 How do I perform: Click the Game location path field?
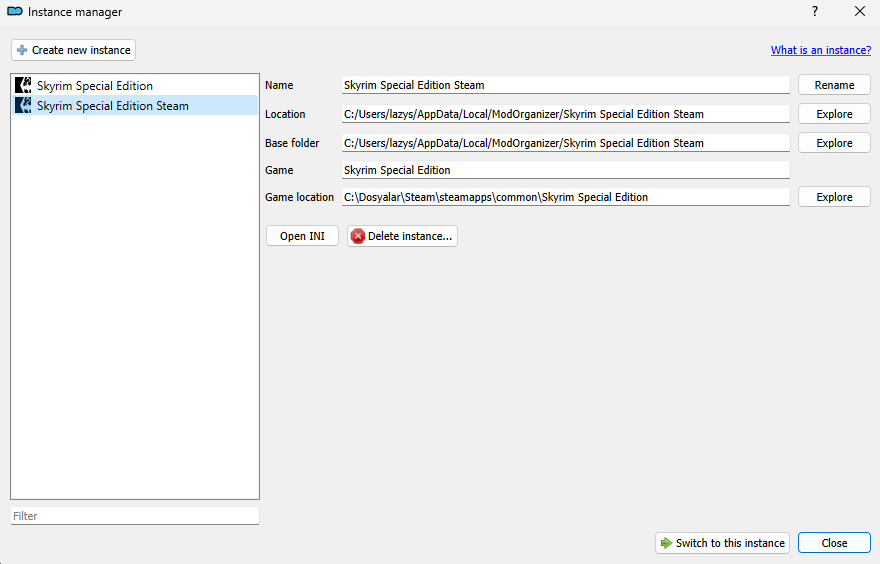click(565, 197)
